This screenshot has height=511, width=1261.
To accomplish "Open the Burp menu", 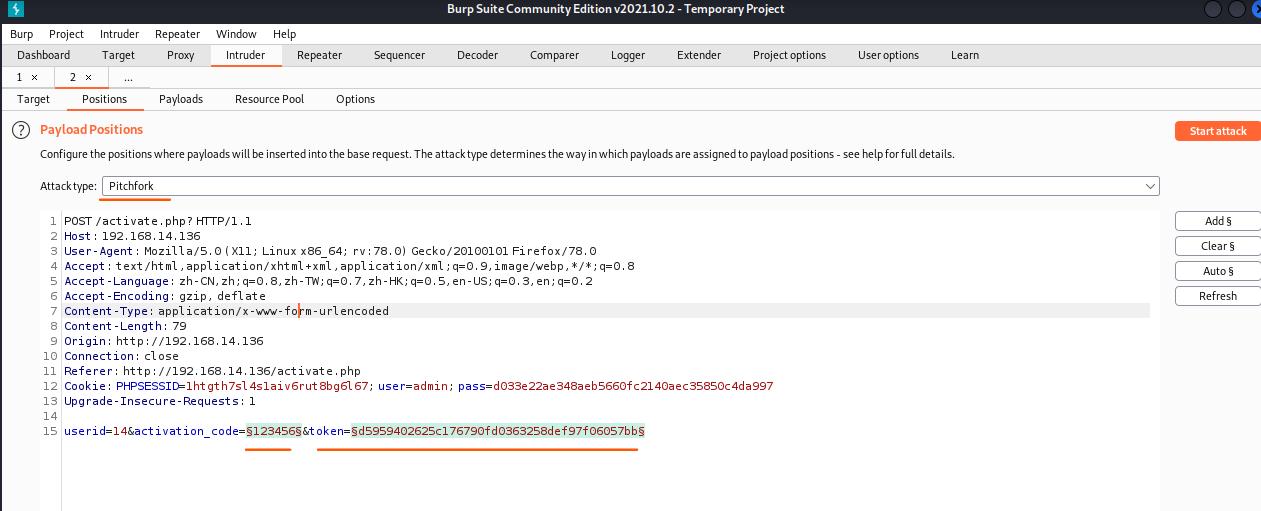I will (21, 34).
